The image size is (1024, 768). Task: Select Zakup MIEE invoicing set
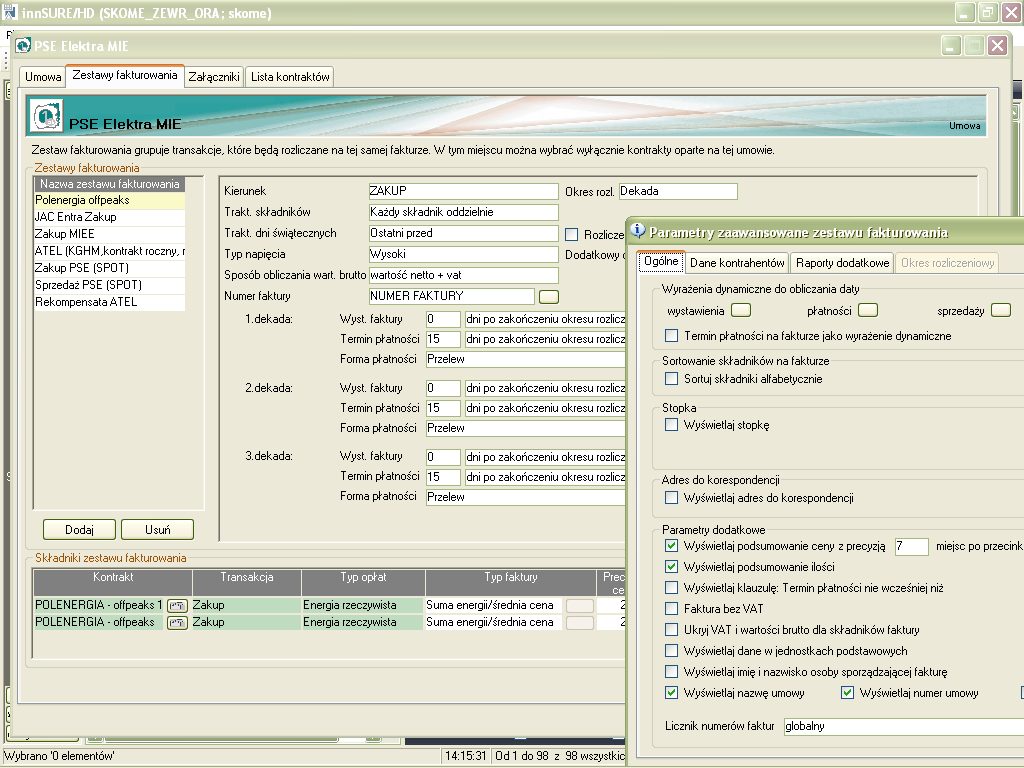click(x=110, y=234)
